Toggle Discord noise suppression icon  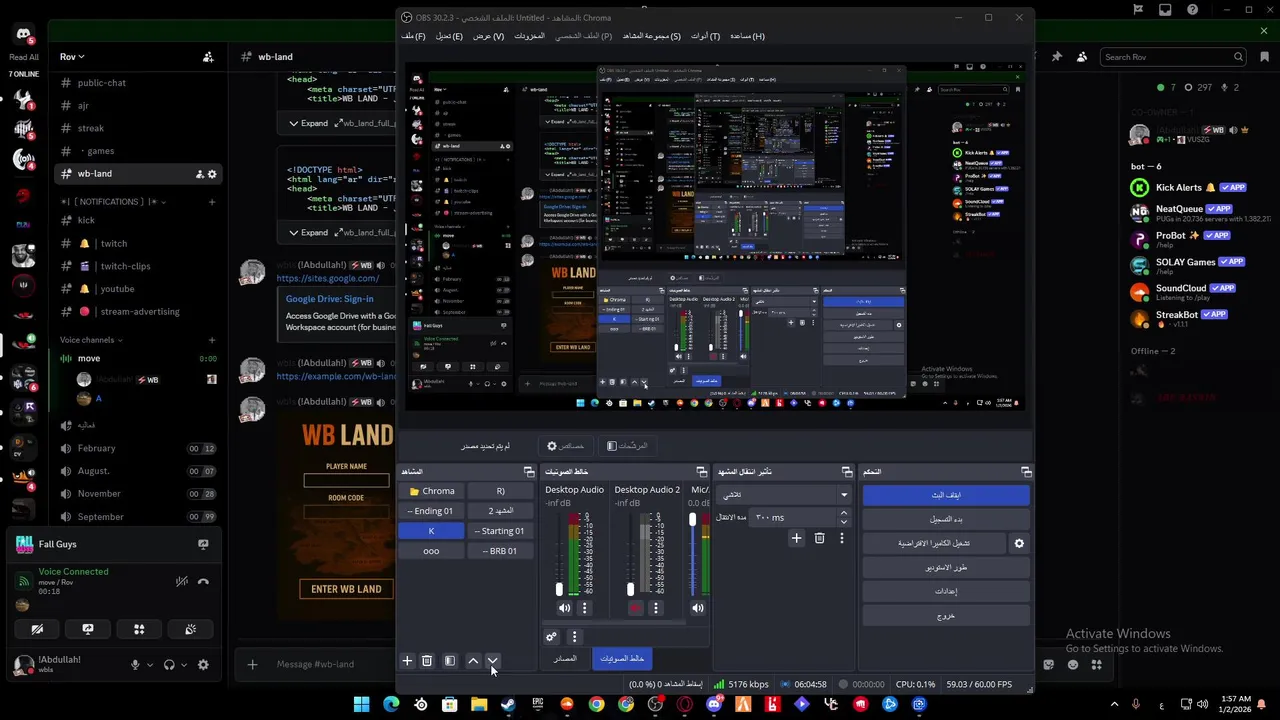point(181,581)
